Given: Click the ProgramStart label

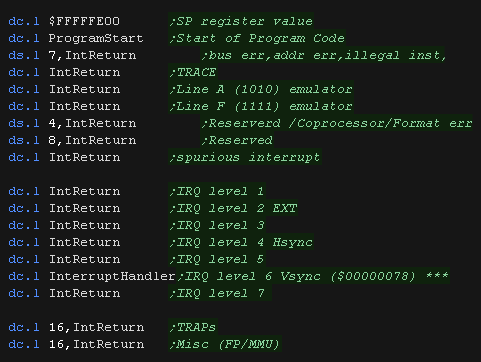Looking at the screenshot, I should coord(96,38).
